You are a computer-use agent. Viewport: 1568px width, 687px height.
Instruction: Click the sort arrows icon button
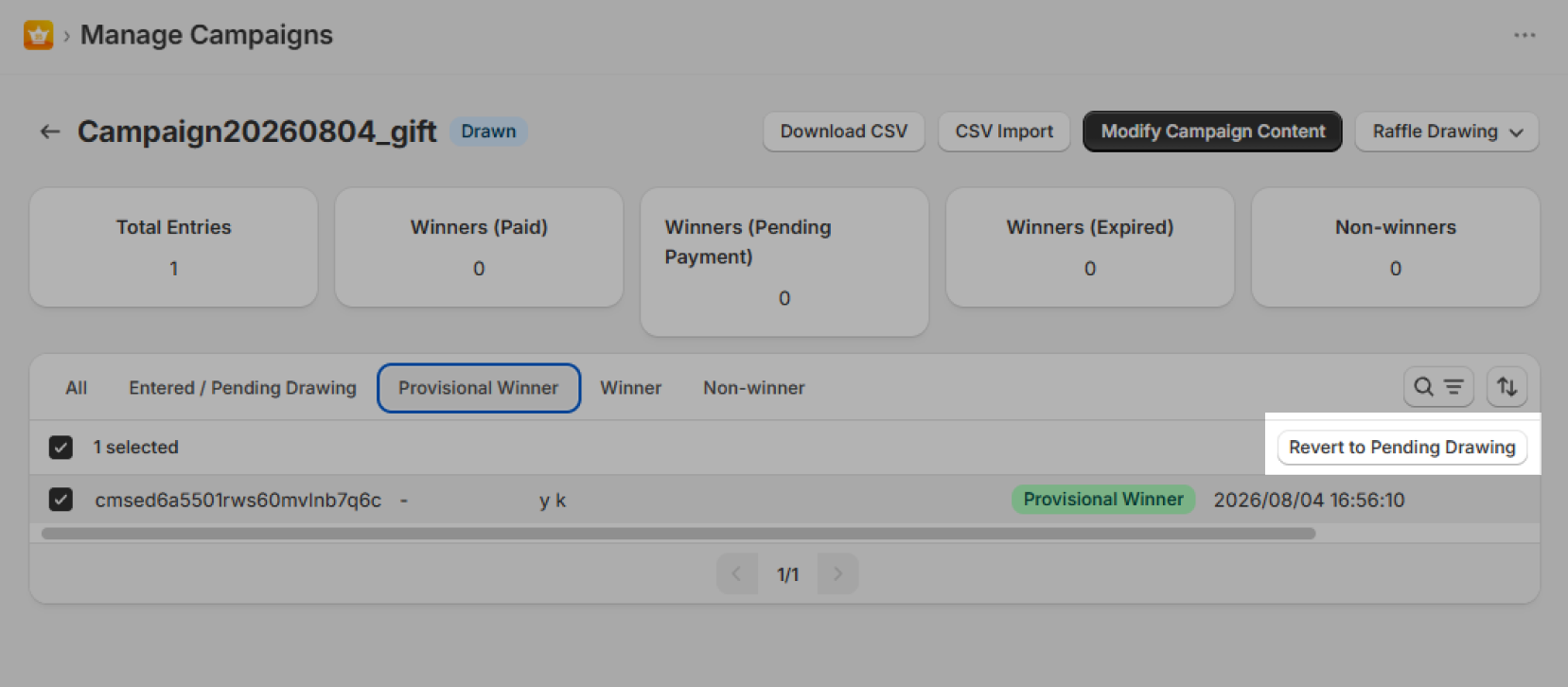tap(1506, 386)
